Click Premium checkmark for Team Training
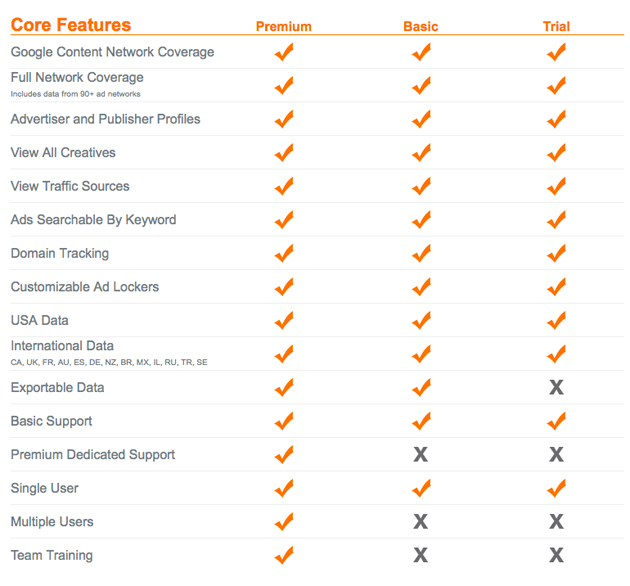The width and height of the screenshot is (630, 586). tap(284, 555)
